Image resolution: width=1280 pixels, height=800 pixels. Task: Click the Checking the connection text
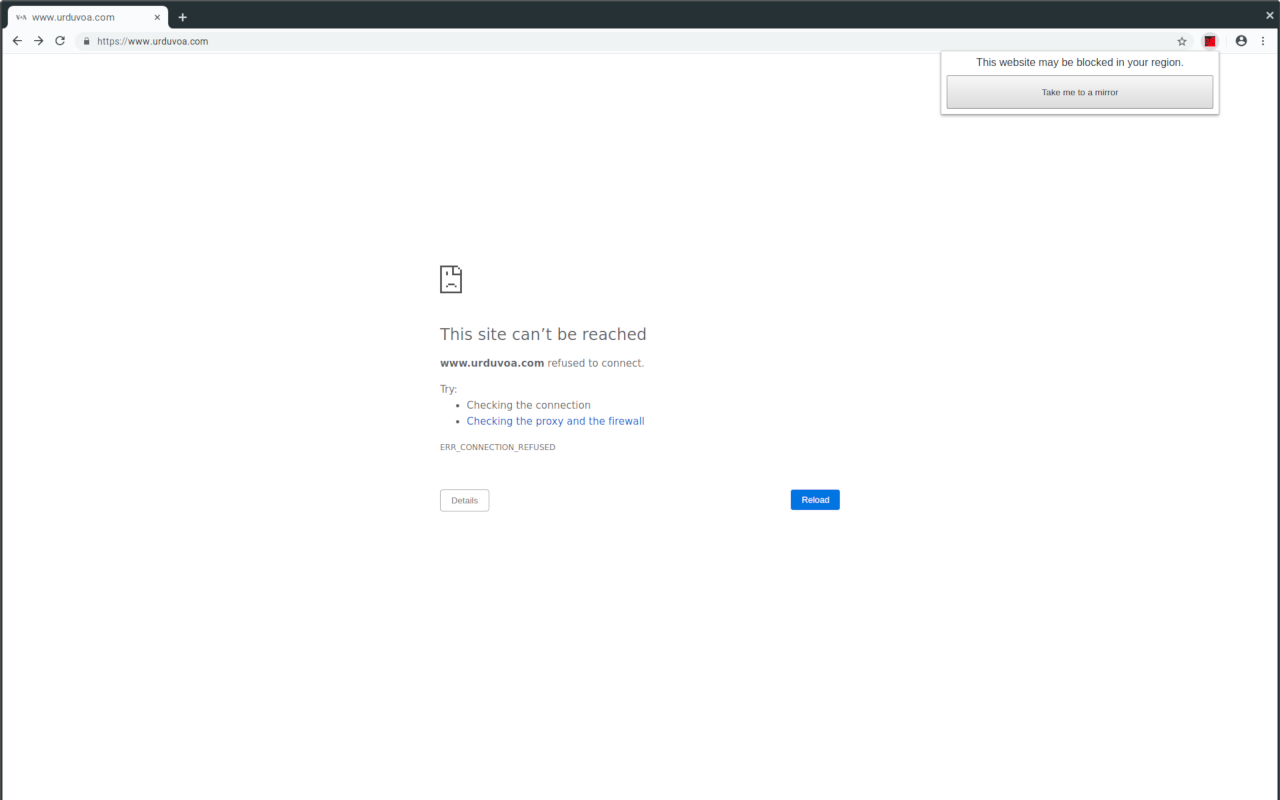(529, 405)
